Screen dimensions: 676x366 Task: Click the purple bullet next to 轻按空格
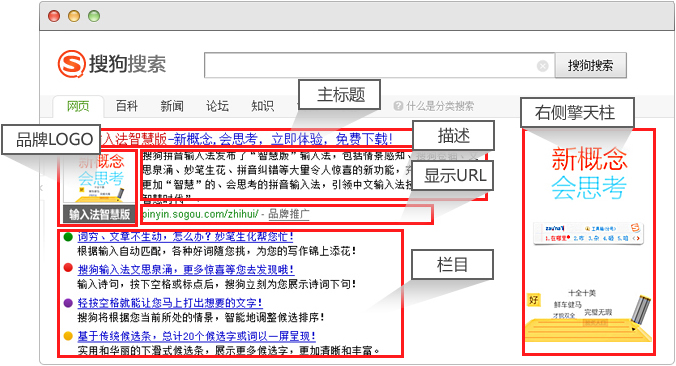pos(68,303)
